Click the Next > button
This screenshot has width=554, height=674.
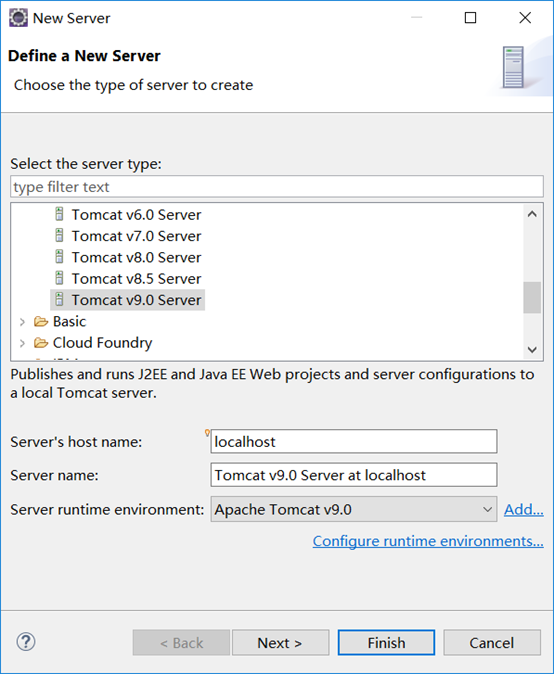click(x=280, y=643)
